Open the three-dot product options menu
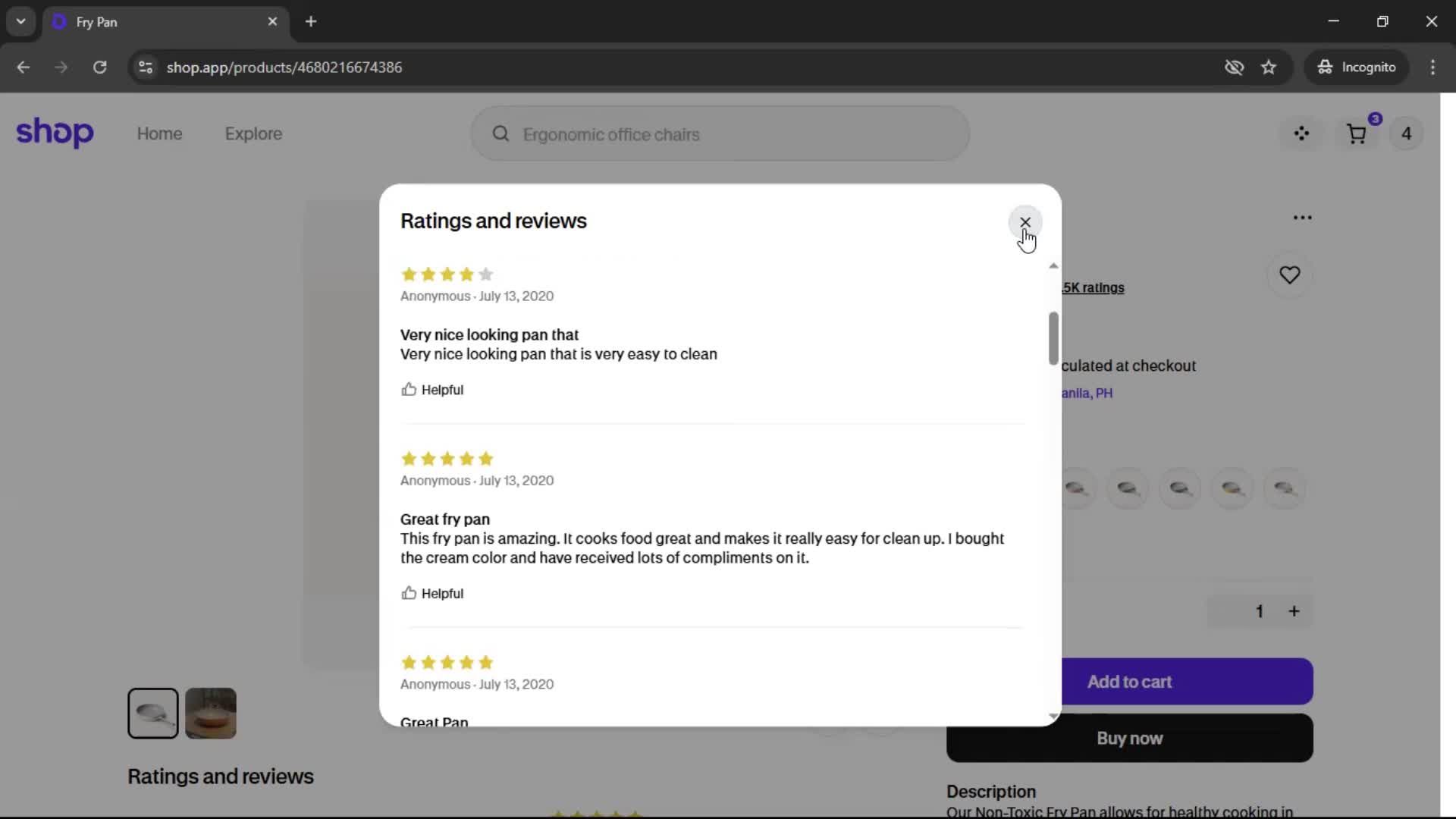Viewport: 1456px width, 819px height. 1302,218
